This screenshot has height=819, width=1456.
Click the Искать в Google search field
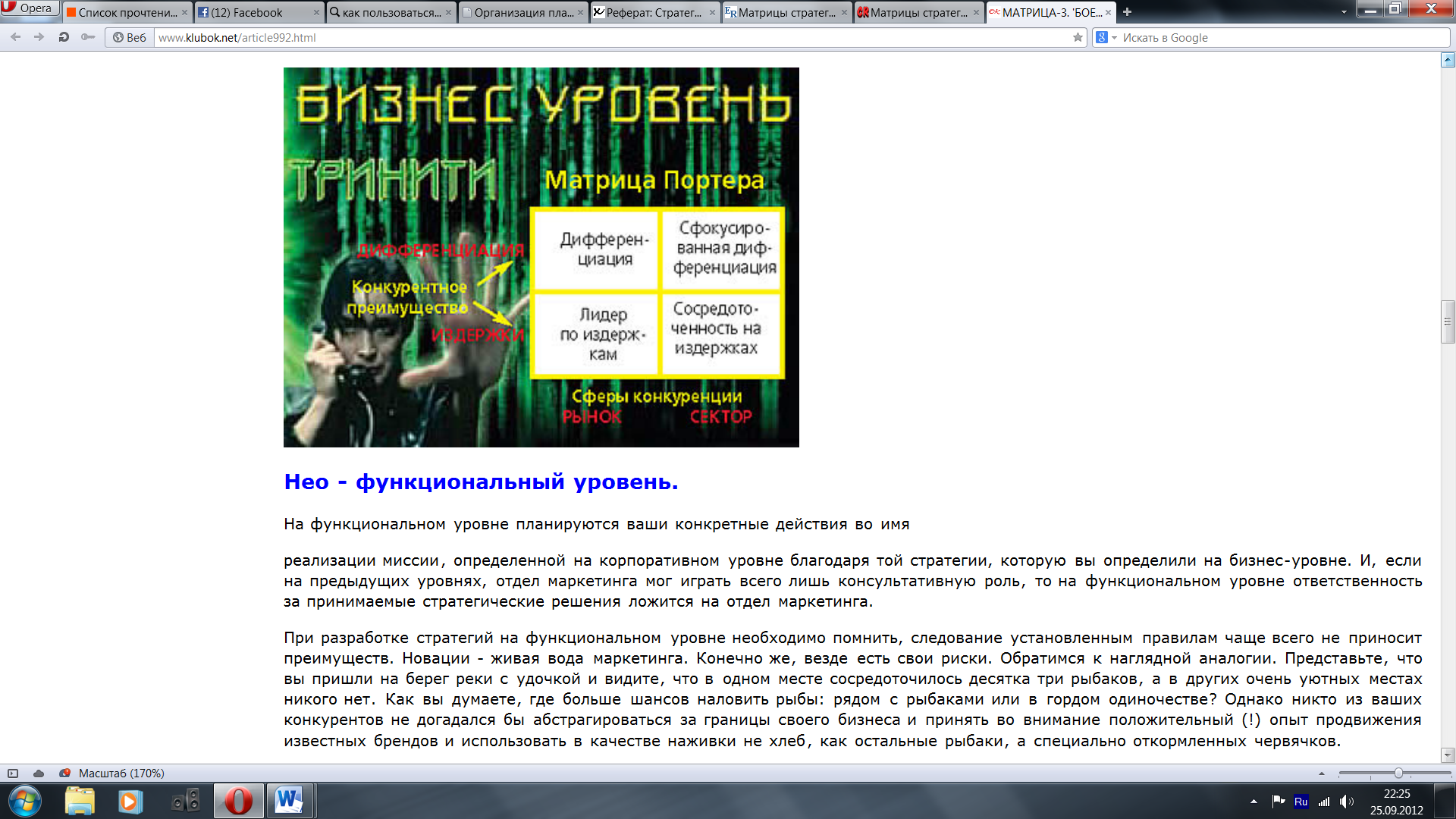[1285, 37]
